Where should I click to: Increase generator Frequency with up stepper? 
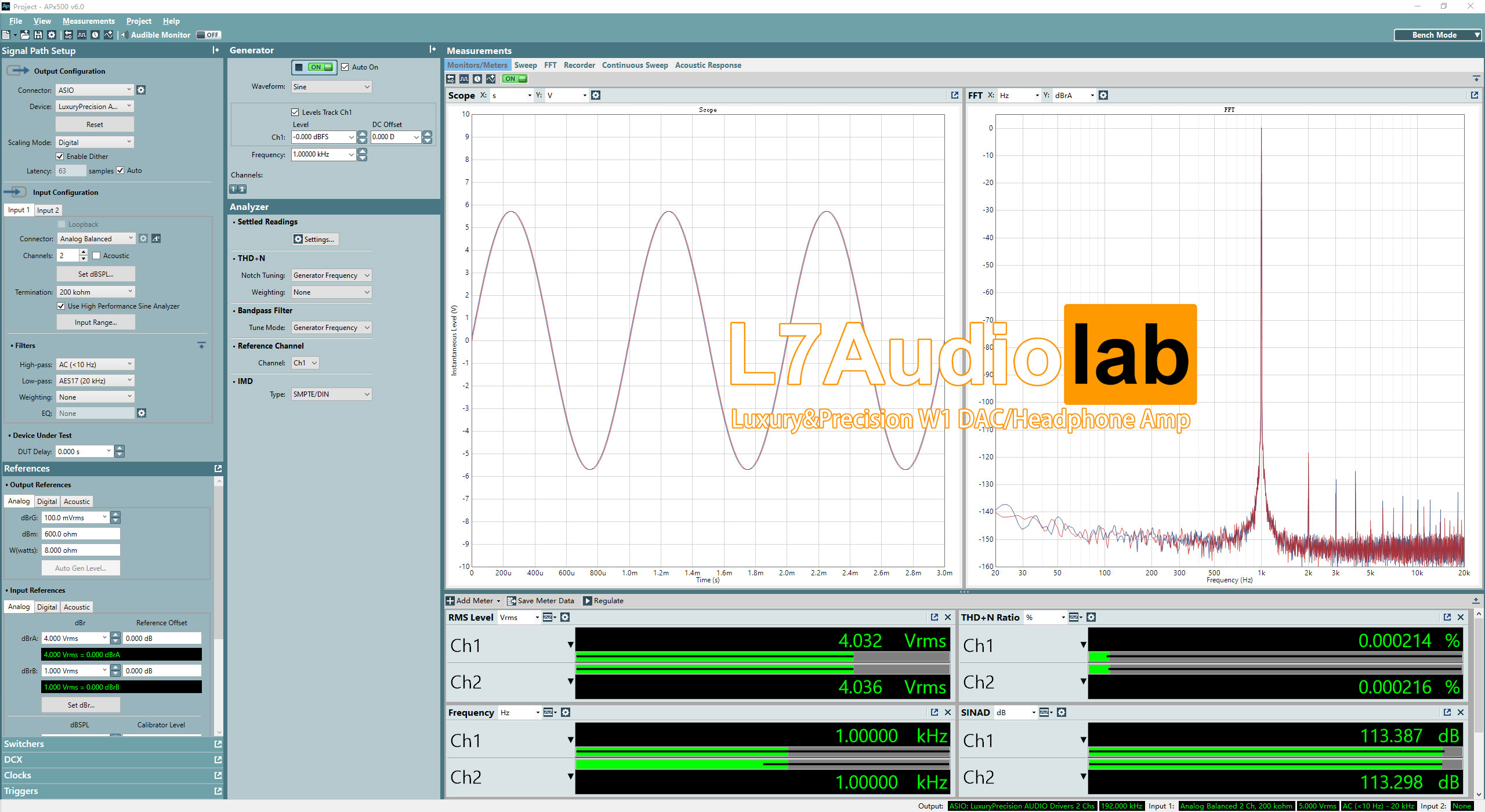[x=363, y=151]
